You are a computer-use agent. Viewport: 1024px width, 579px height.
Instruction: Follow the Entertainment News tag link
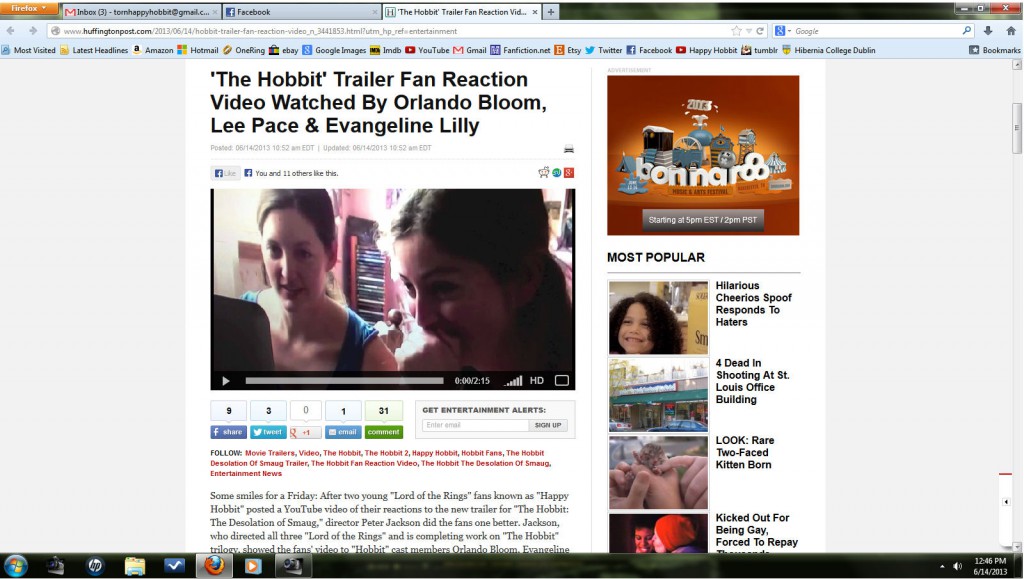pos(246,474)
